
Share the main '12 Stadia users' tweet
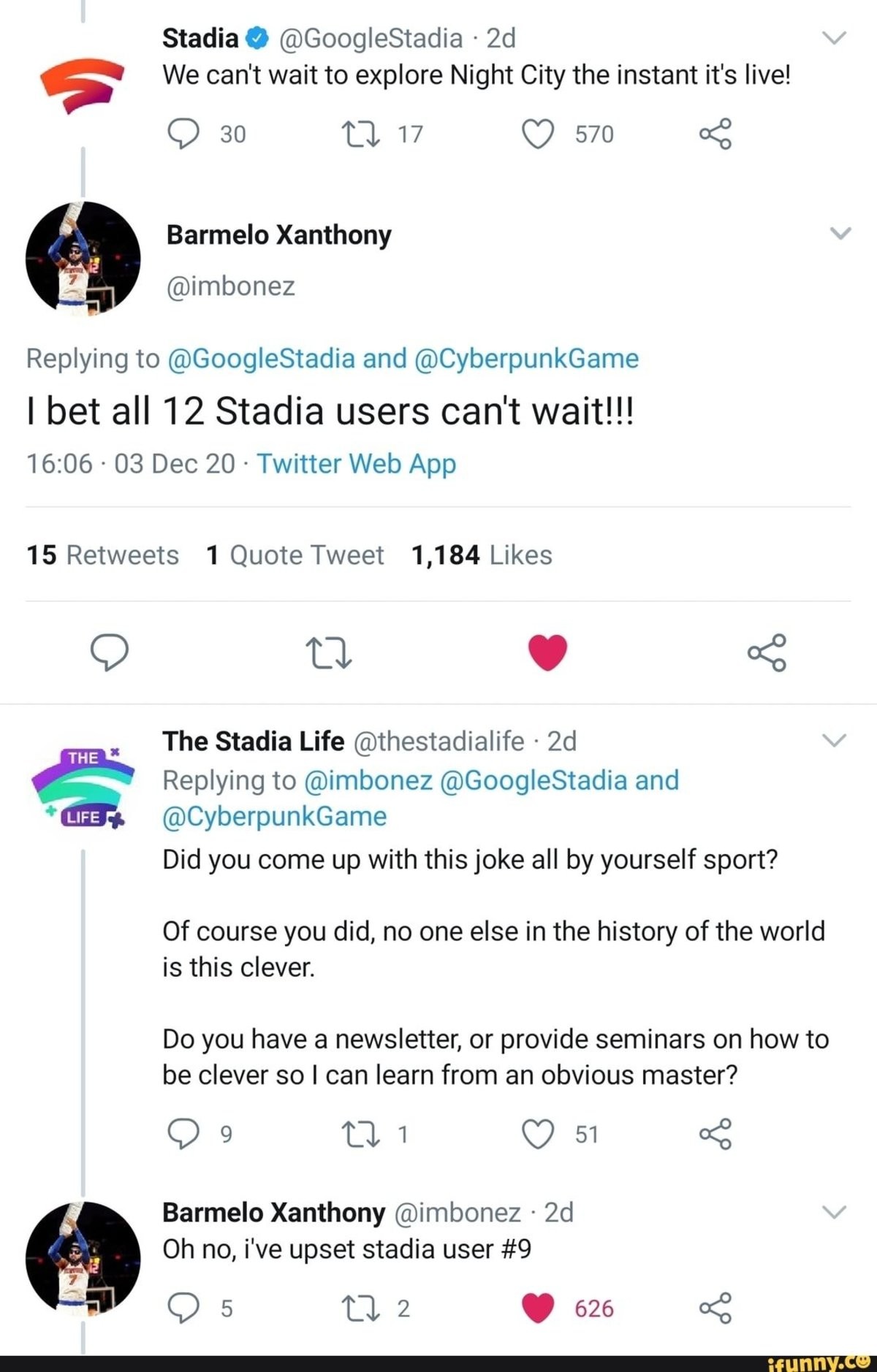pyautogui.click(x=767, y=652)
